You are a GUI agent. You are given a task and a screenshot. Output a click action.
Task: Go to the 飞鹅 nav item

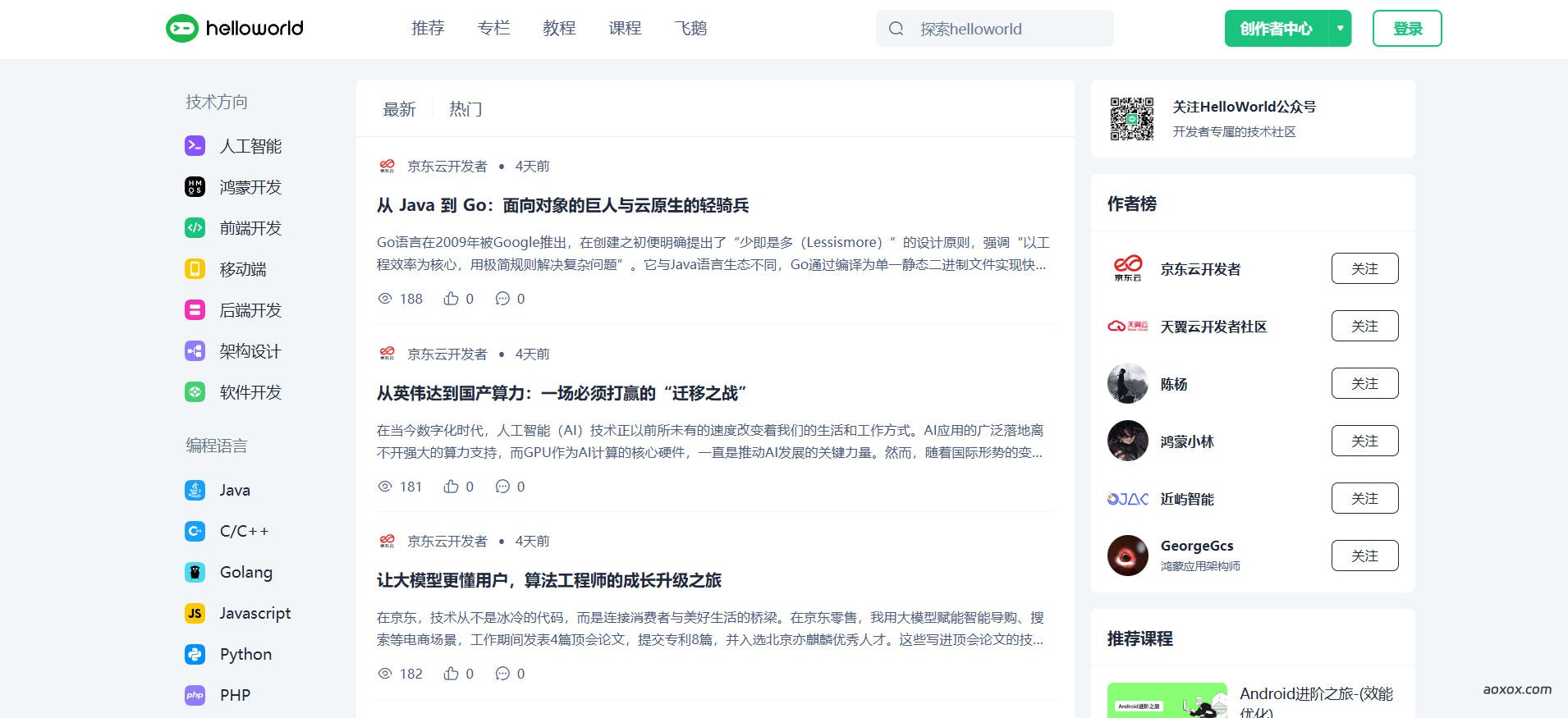click(x=690, y=29)
